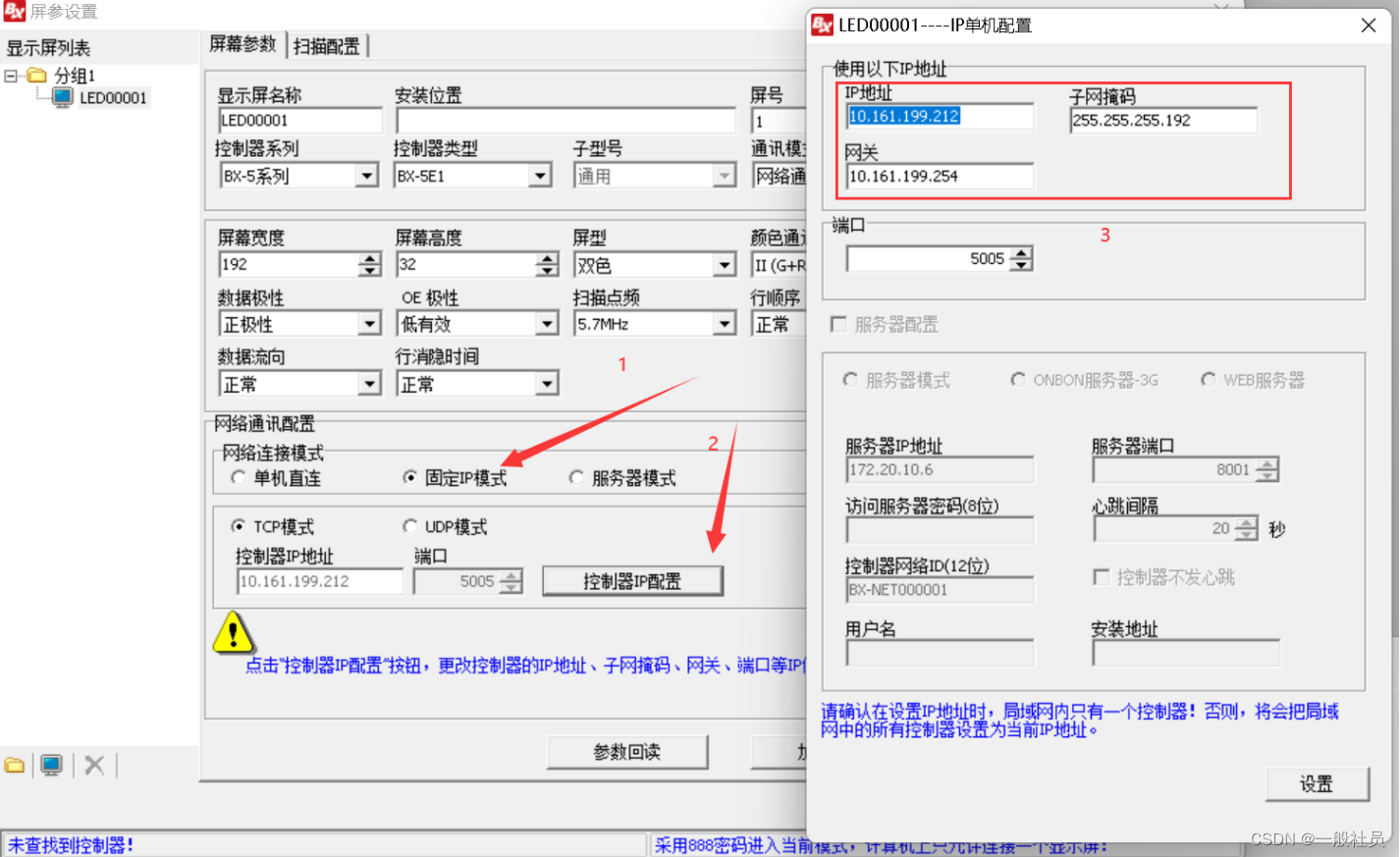
Task: Click the app logo in IP配置 dialog title bar
Action: click(822, 26)
